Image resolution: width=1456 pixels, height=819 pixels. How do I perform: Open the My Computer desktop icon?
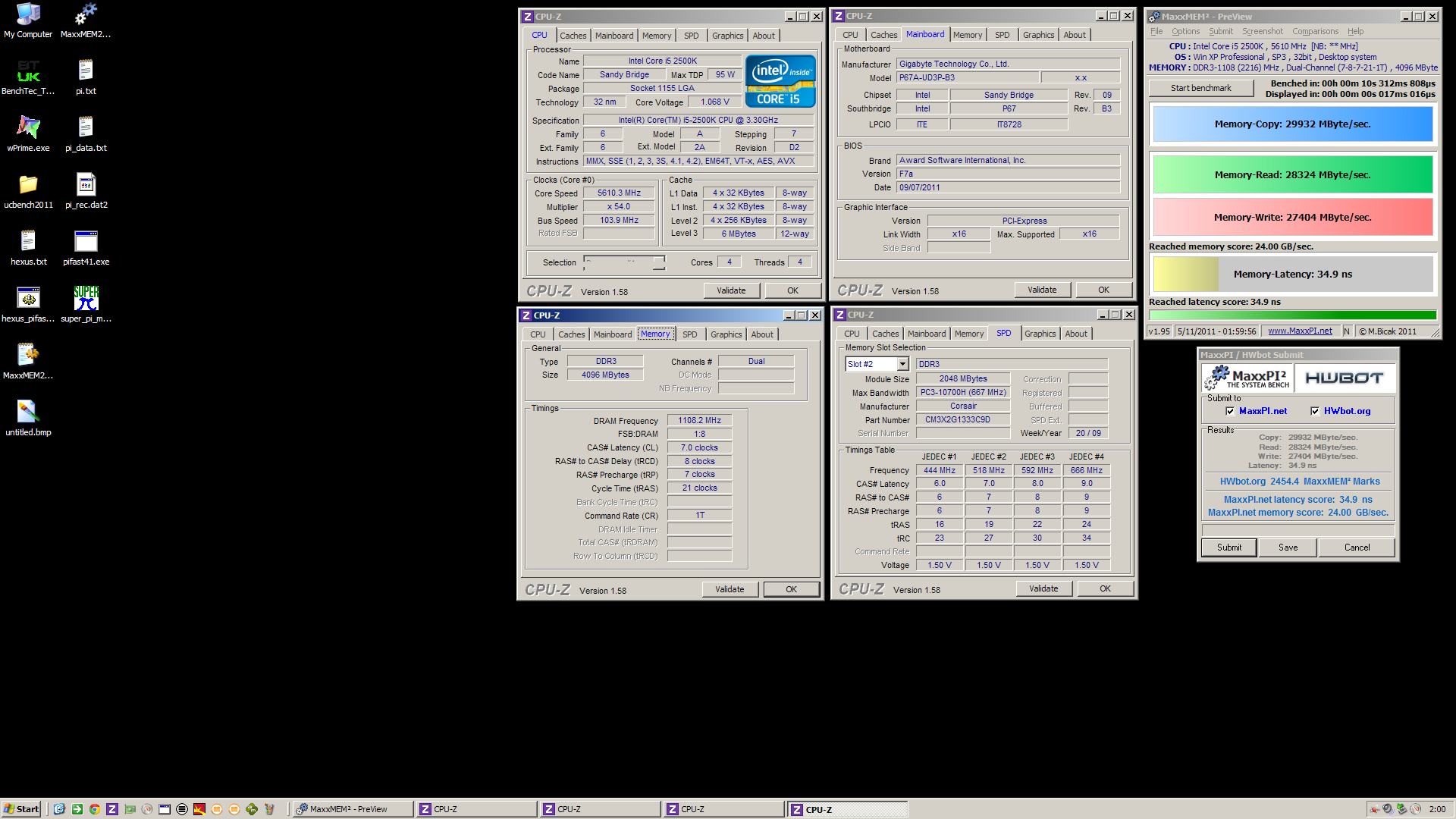pyautogui.click(x=28, y=20)
